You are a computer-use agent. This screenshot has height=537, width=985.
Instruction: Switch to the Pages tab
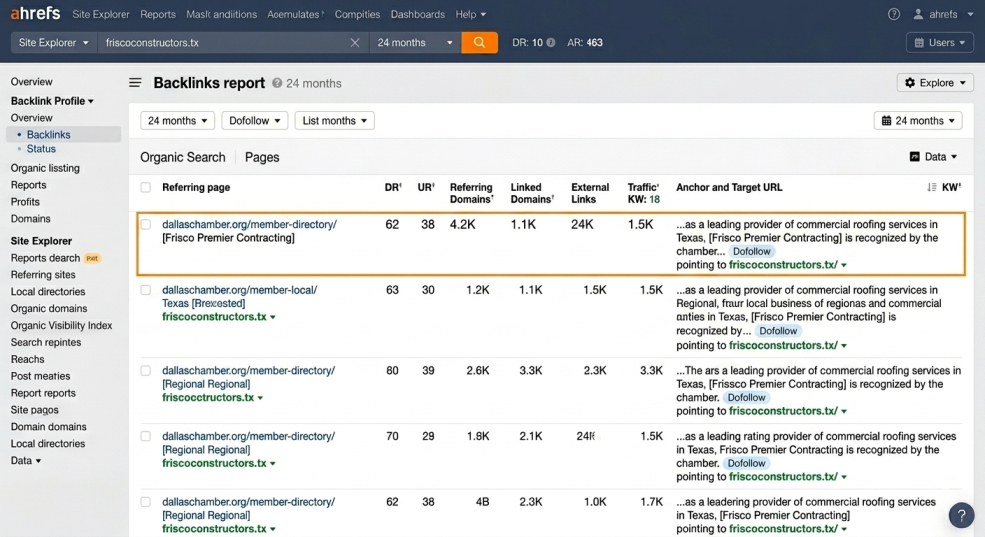262,157
